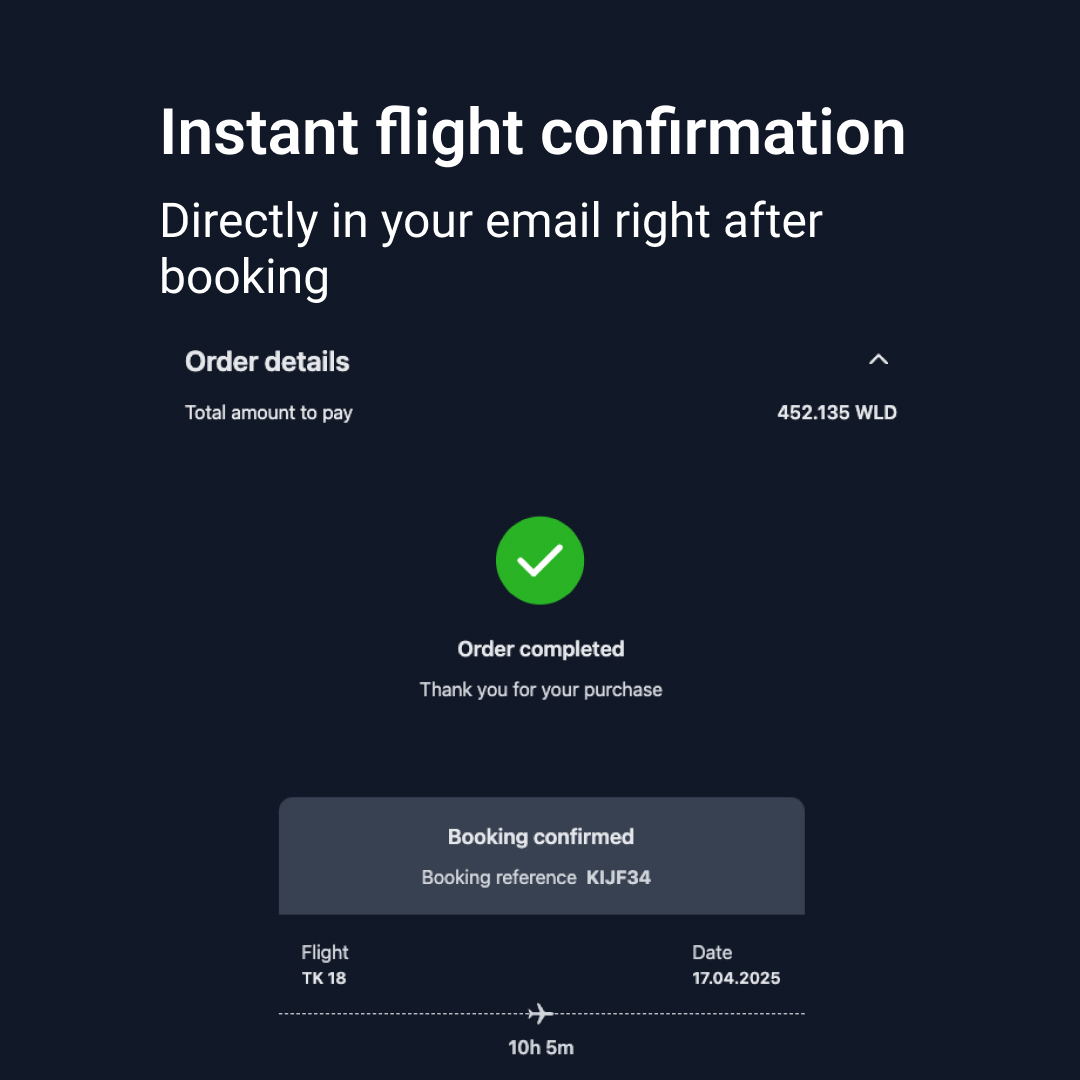The width and height of the screenshot is (1080, 1080).
Task: Click Thank you for your purchase message
Action: (x=540, y=689)
